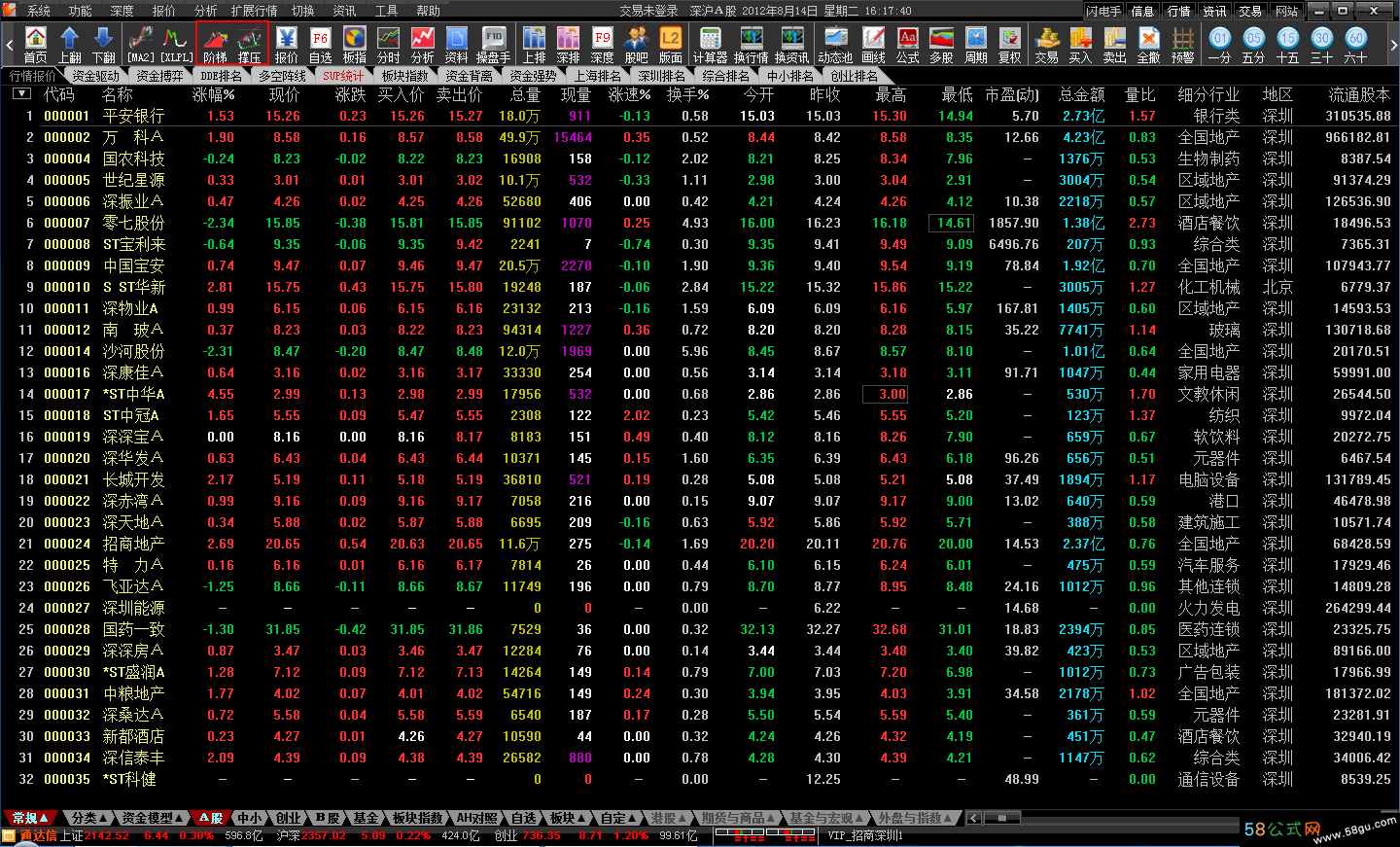This screenshot has width=1400, height=847.
Task: Open the 多股 multi-stock view icon
Action: (x=942, y=45)
